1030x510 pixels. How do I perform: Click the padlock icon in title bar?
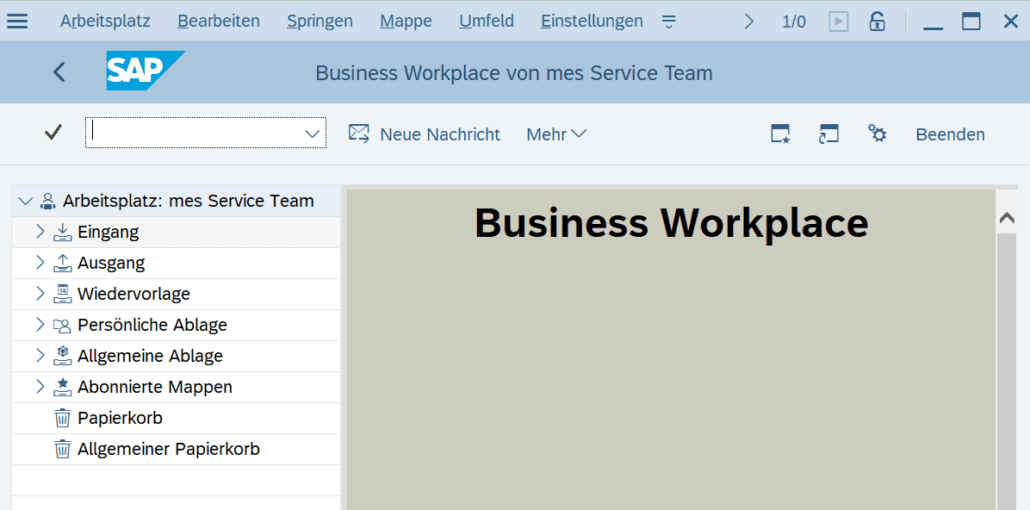pos(877,21)
